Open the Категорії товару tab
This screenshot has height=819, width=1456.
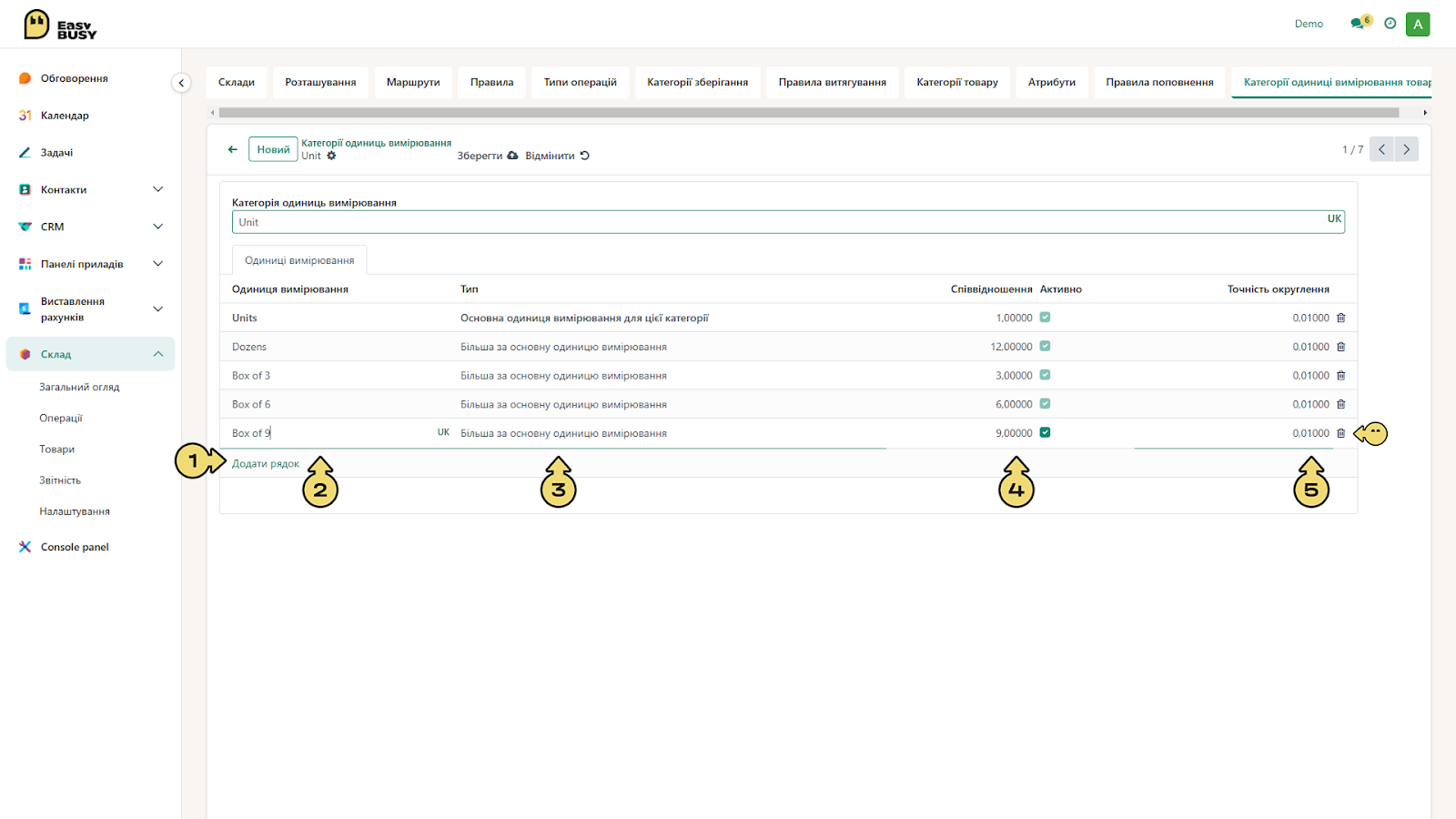click(x=957, y=82)
